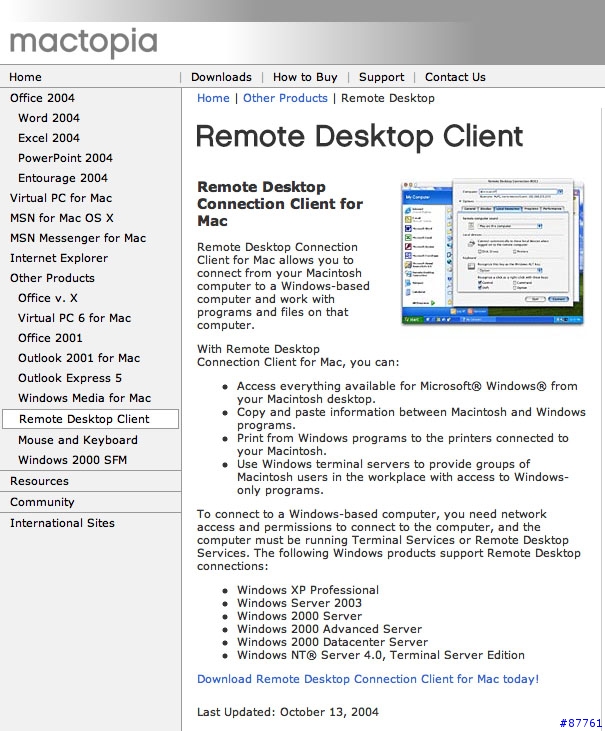605x731 pixels.
Task: Open Windows Media for Mac
Action: [85, 399]
